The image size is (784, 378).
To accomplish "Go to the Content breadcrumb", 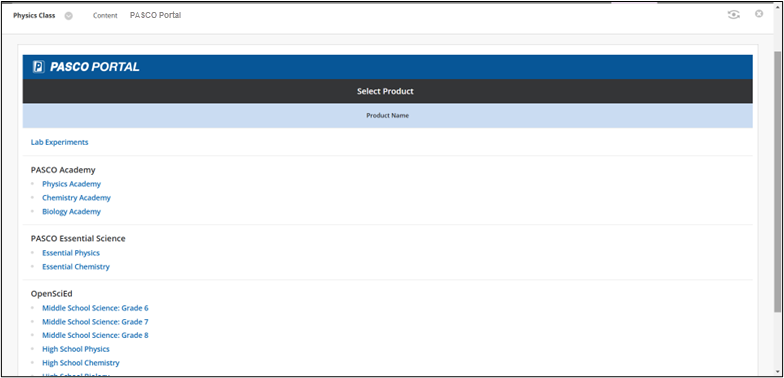I will pos(105,16).
